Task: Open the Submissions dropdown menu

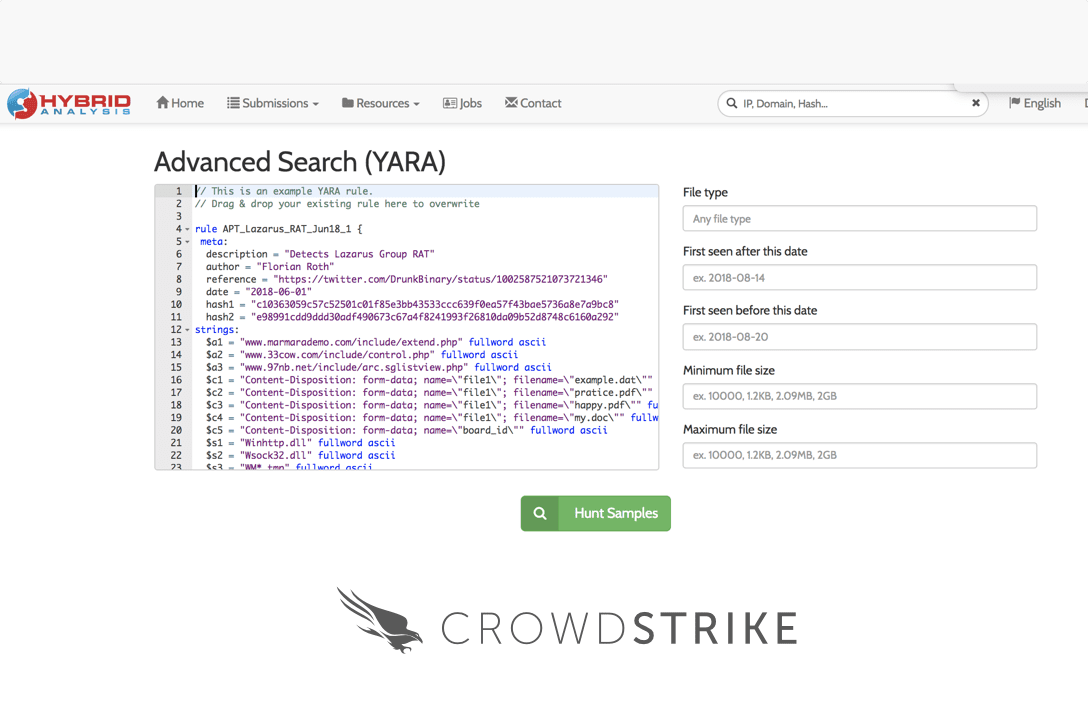Action: [273, 103]
